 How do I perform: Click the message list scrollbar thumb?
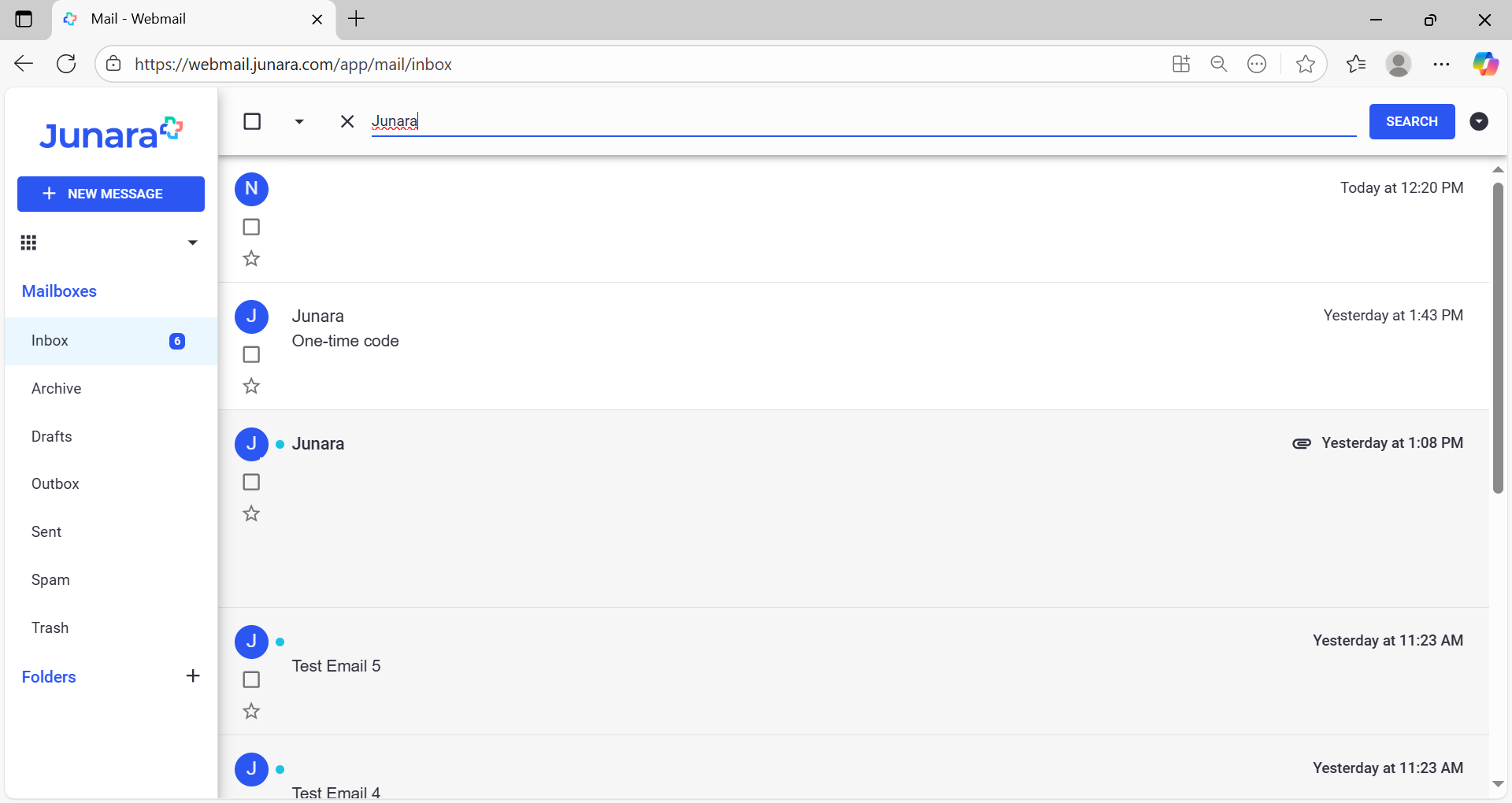point(1498,339)
